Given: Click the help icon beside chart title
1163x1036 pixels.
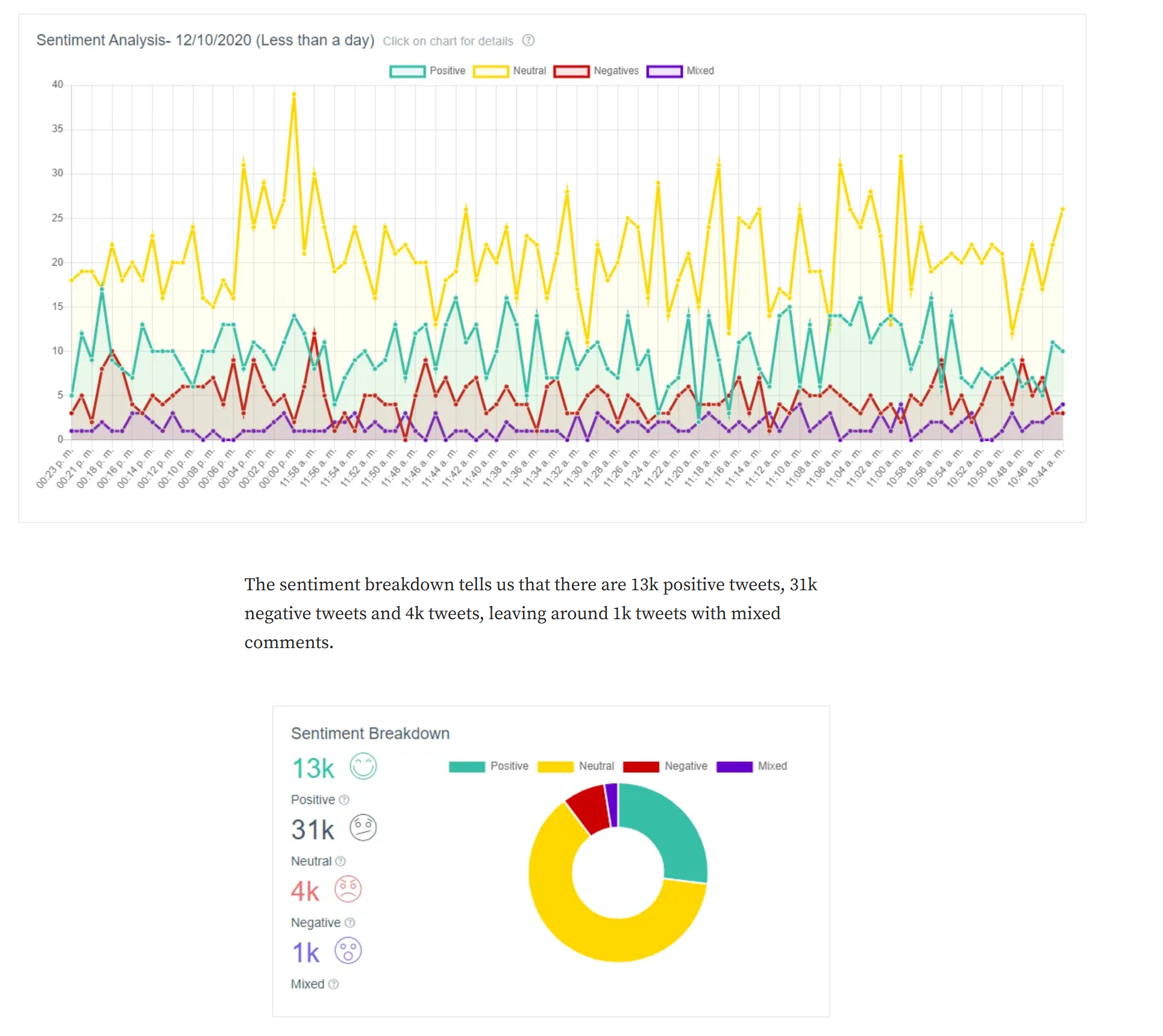Looking at the screenshot, I should pyautogui.click(x=528, y=40).
